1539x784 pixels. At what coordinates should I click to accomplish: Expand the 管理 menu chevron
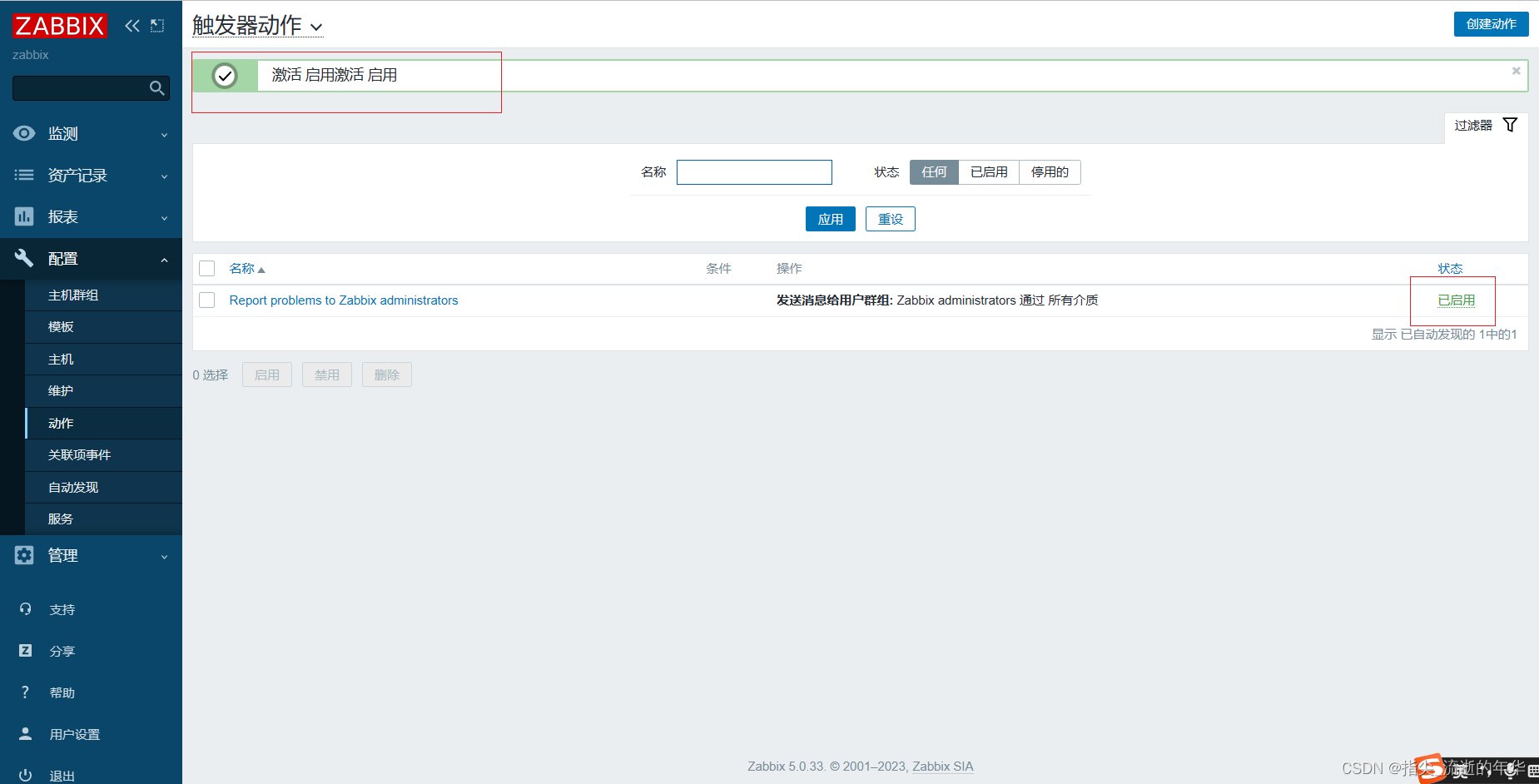[x=164, y=557]
